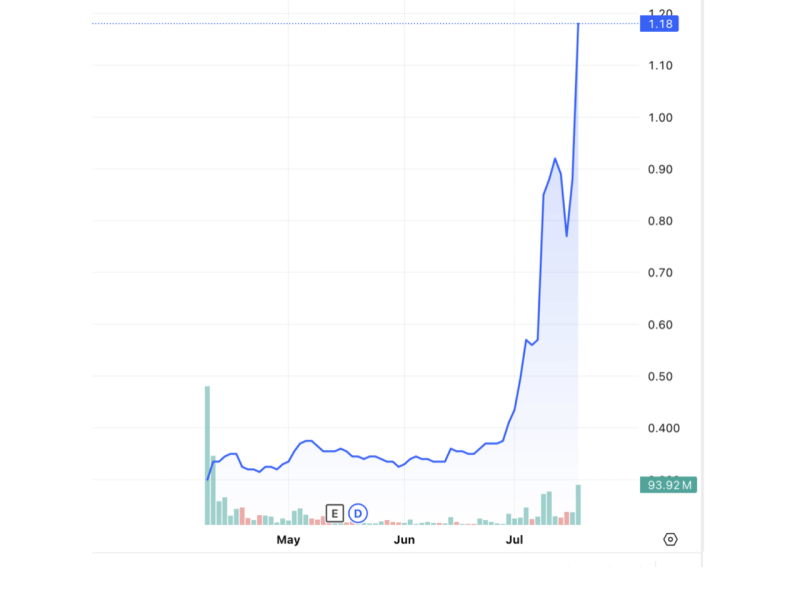This screenshot has height=600, width=800.
Task: Open the chart settings hexagon icon
Action: 668,538
